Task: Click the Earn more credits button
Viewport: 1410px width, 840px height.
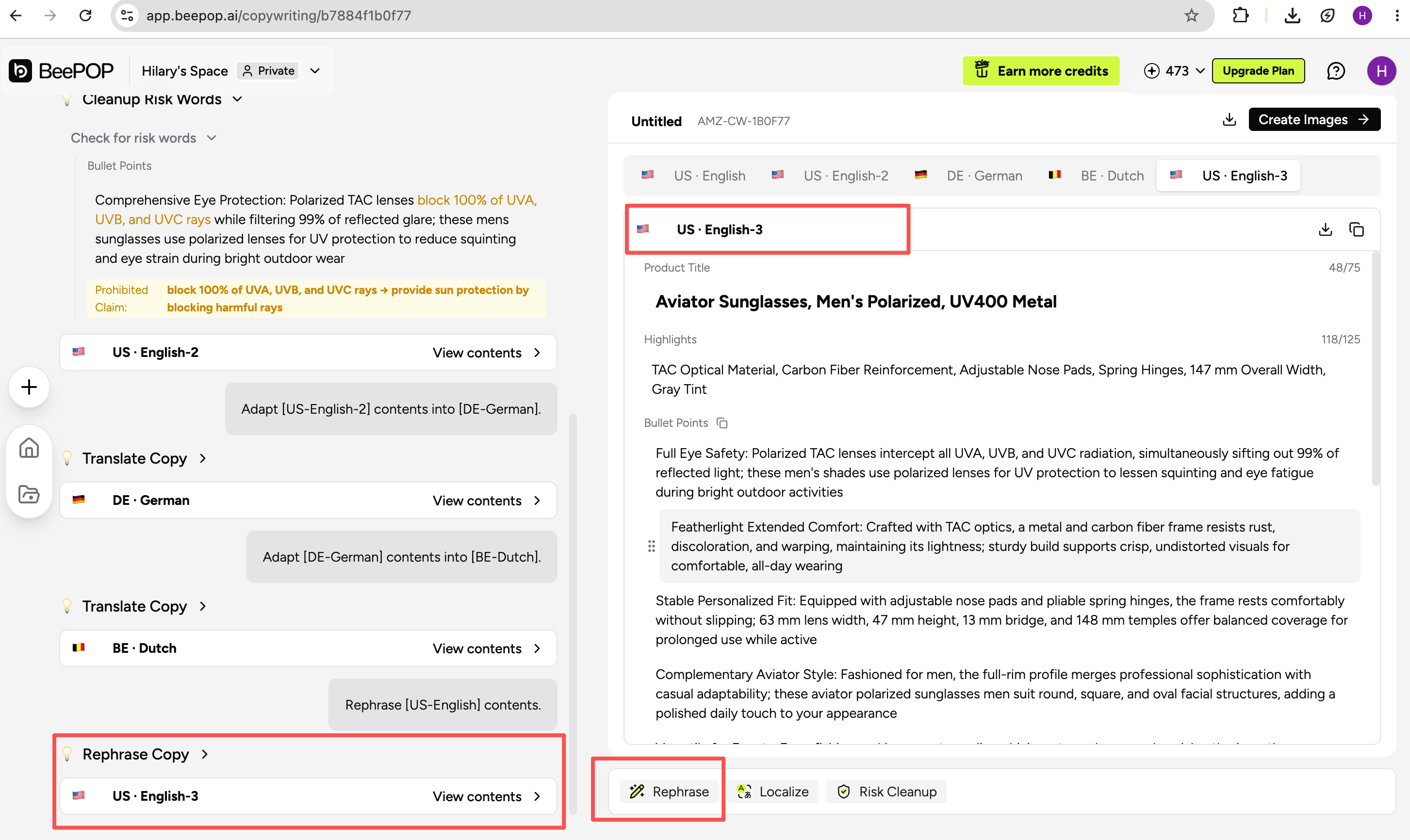Action: 1041,71
